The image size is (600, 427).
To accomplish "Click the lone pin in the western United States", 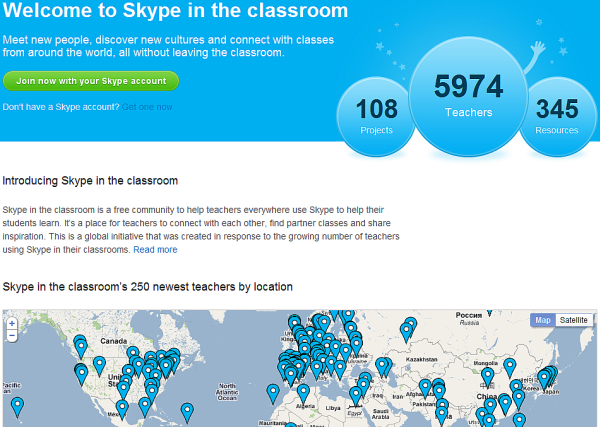I will pyautogui.click(x=99, y=365).
